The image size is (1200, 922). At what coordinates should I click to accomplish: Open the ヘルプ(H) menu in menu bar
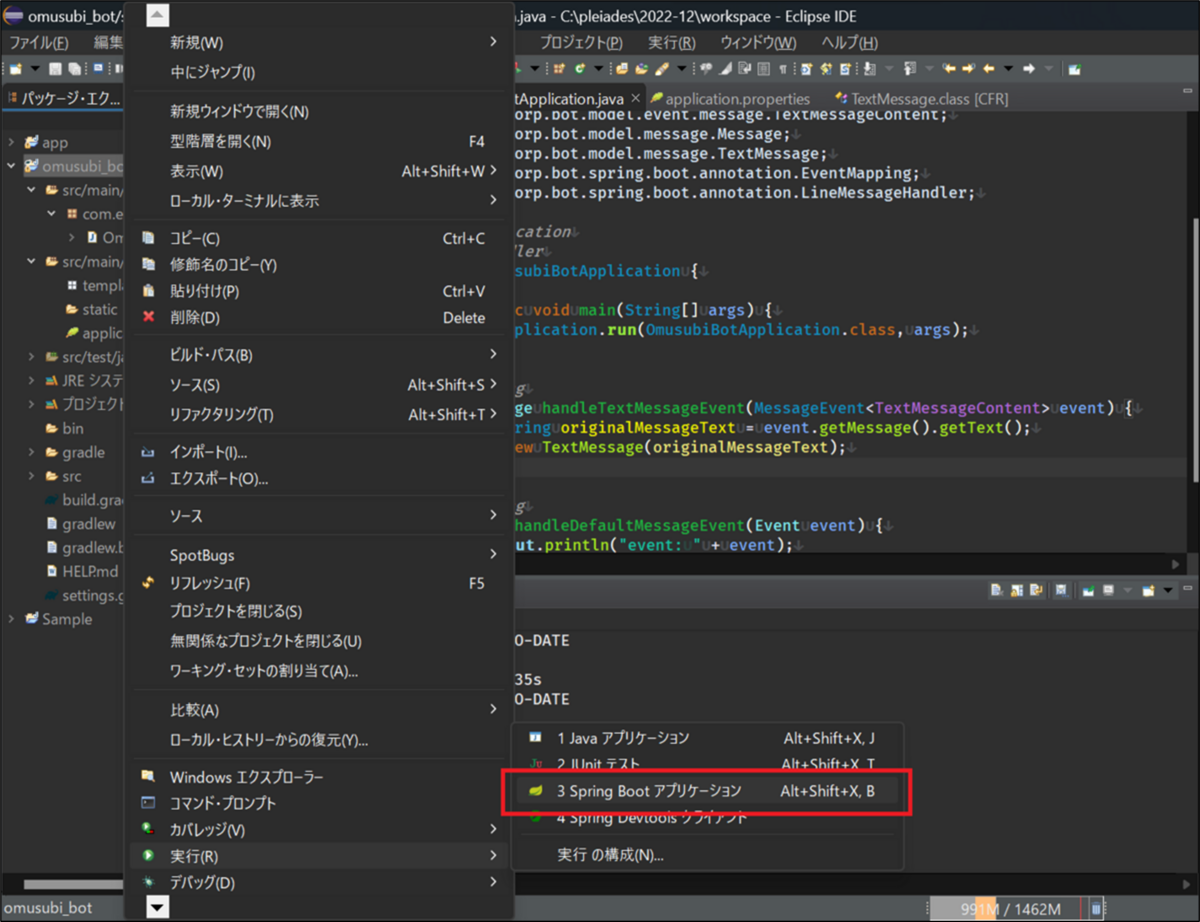click(849, 42)
